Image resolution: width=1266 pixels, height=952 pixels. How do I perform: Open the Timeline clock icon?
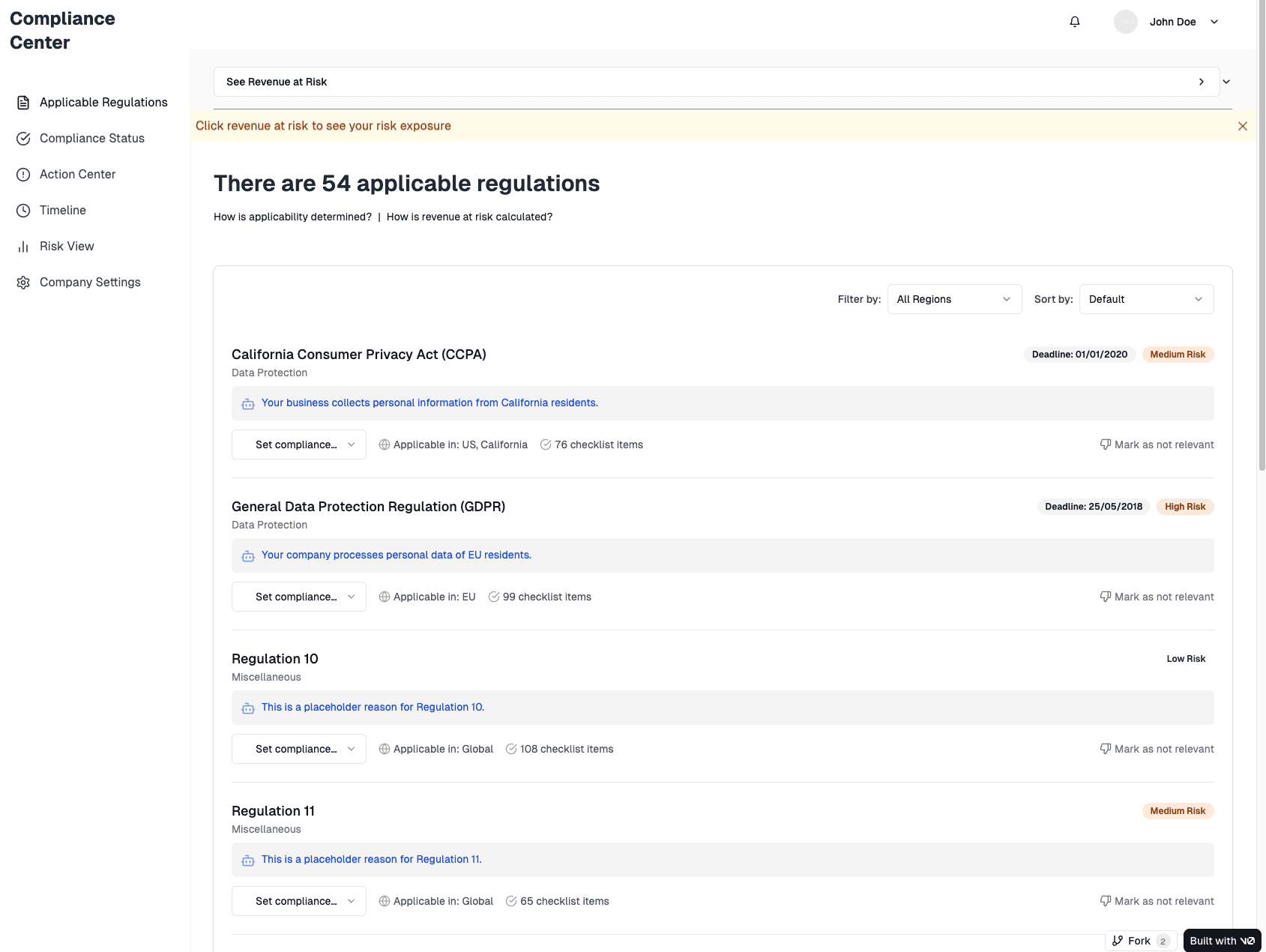[23, 210]
